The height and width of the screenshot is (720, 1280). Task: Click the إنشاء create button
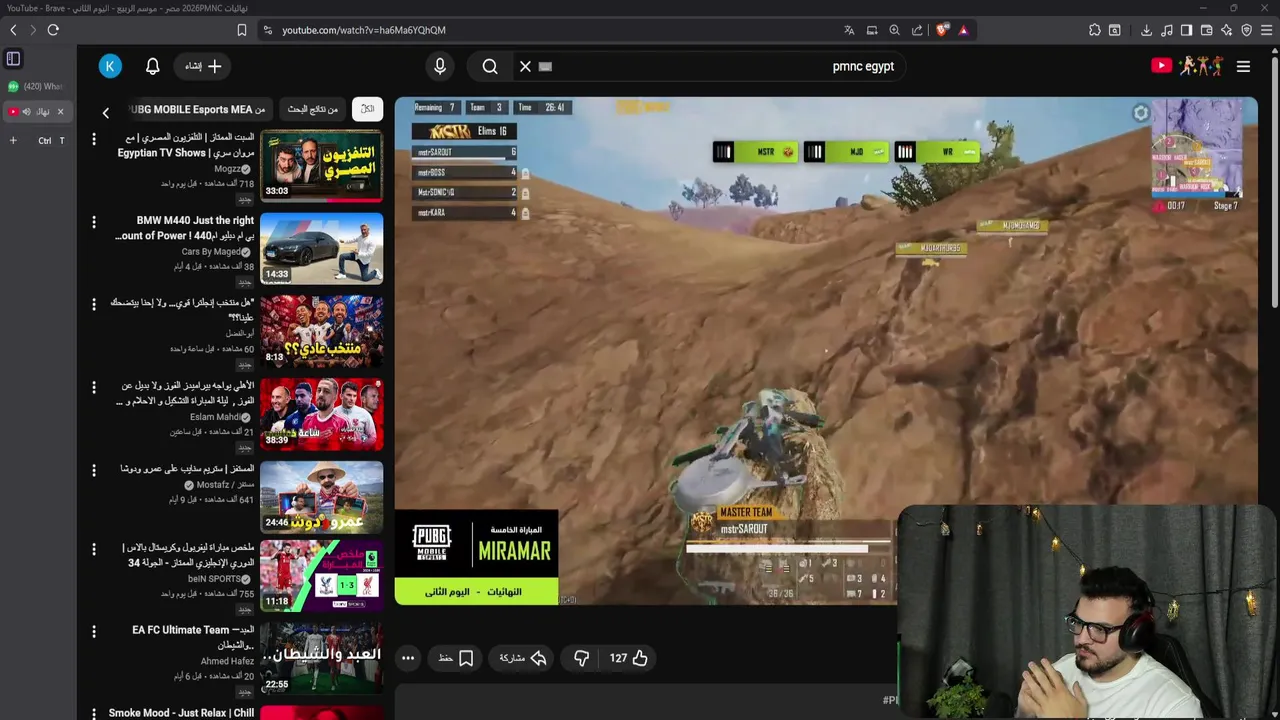204,66
